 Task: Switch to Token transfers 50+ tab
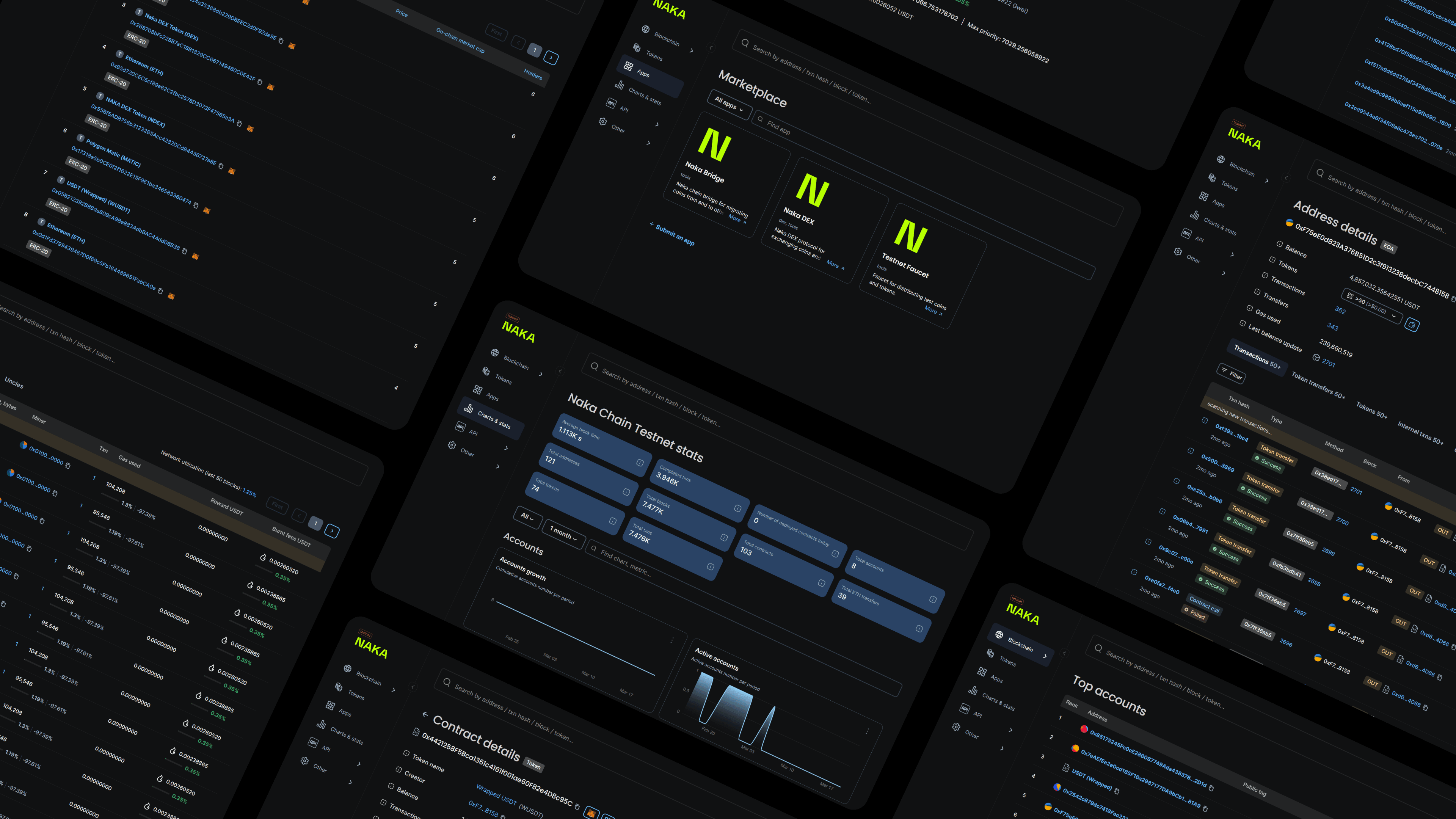[x=1318, y=386]
